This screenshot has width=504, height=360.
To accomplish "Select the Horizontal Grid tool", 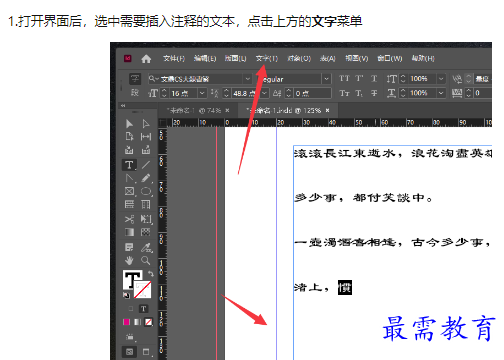I will click(x=129, y=204).
